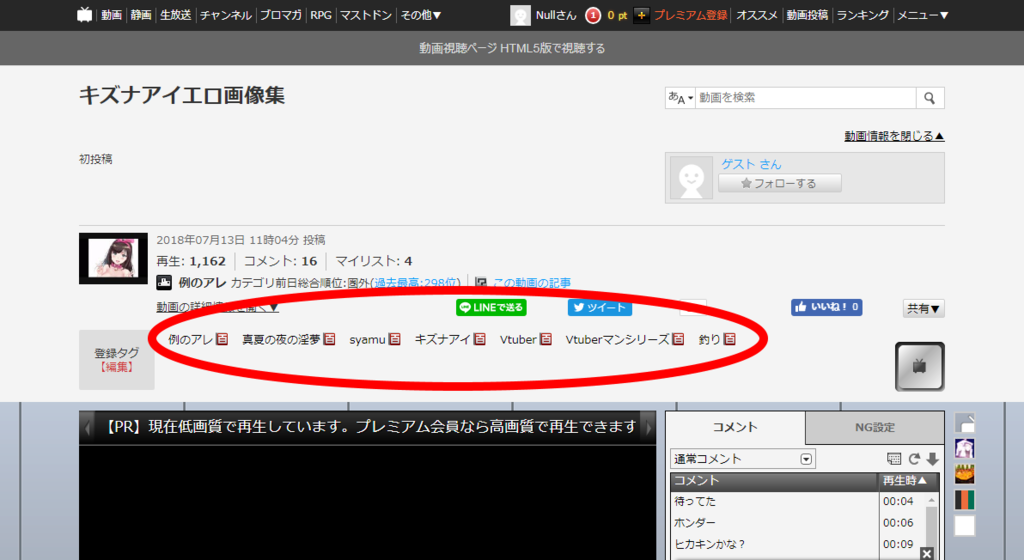Click the plus icon to add points
This screenshot has width=1024, height=560.
click(x=641, y=15)
